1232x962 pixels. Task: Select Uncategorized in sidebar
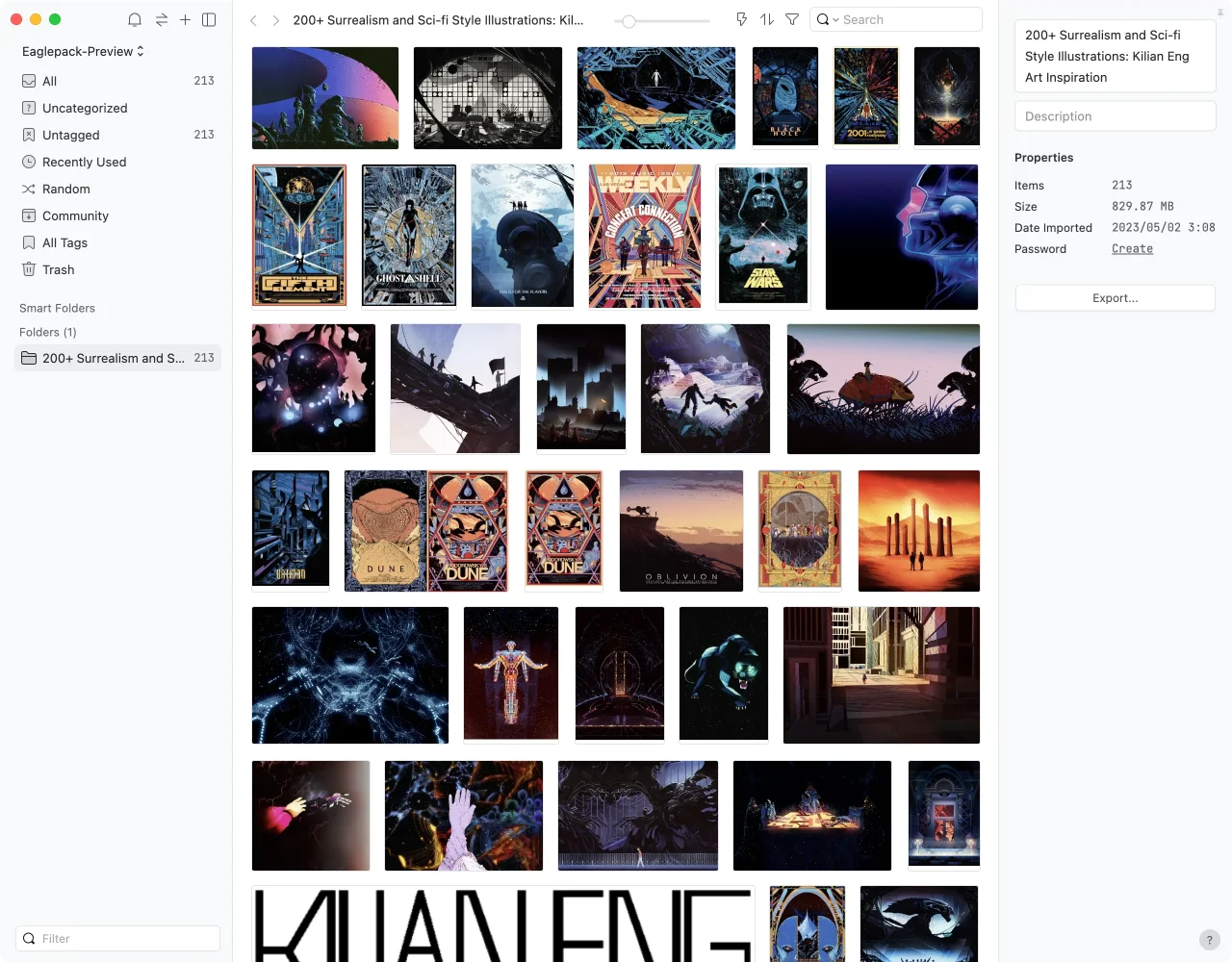coord(117,108)
